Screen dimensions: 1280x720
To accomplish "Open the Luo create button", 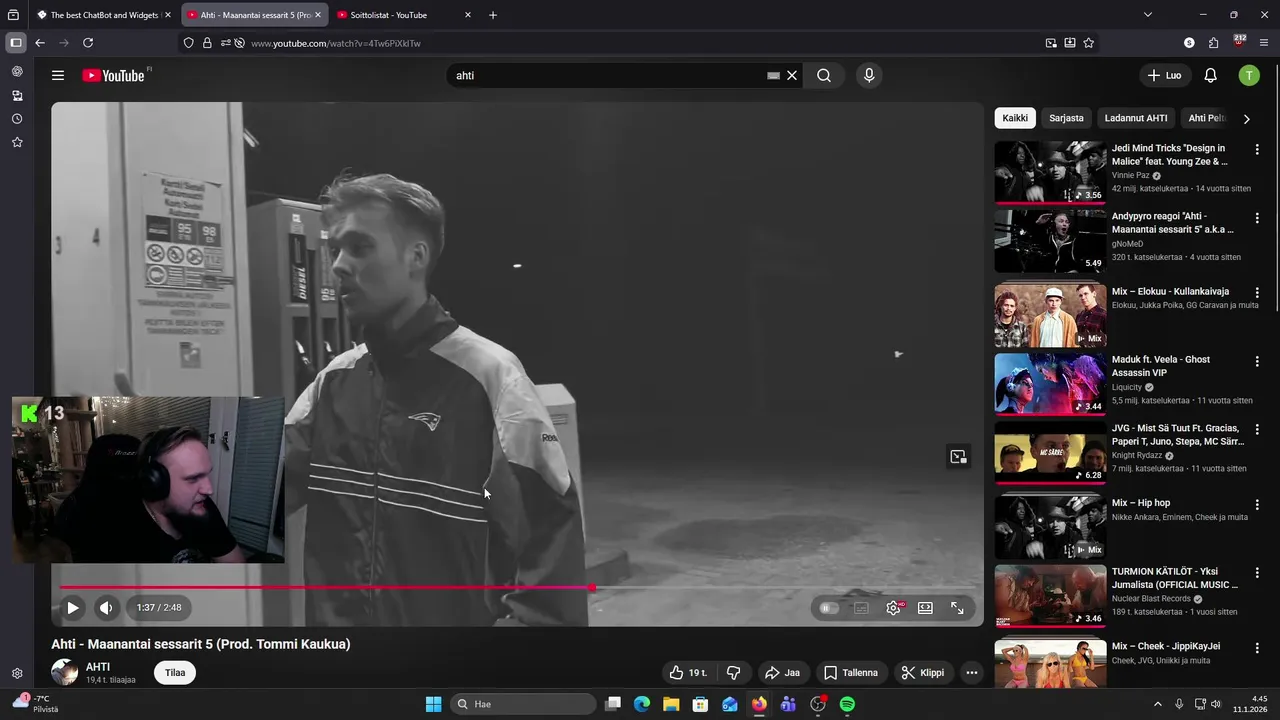I will pyautogui.click(x=1165, y=75).
